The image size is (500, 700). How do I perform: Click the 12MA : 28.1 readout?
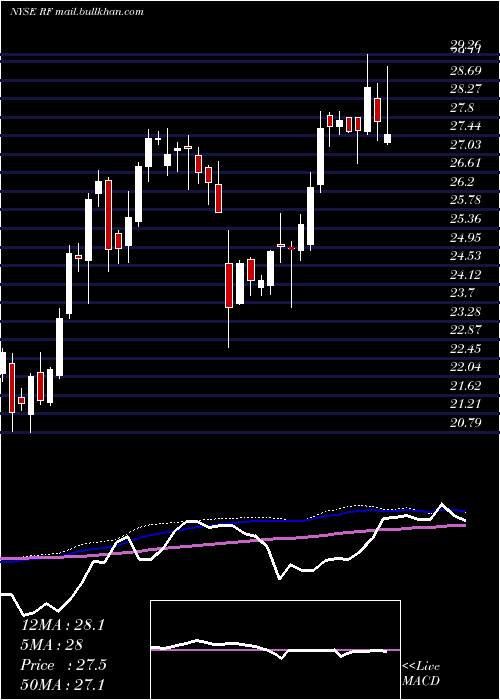[x=62, y=625]
